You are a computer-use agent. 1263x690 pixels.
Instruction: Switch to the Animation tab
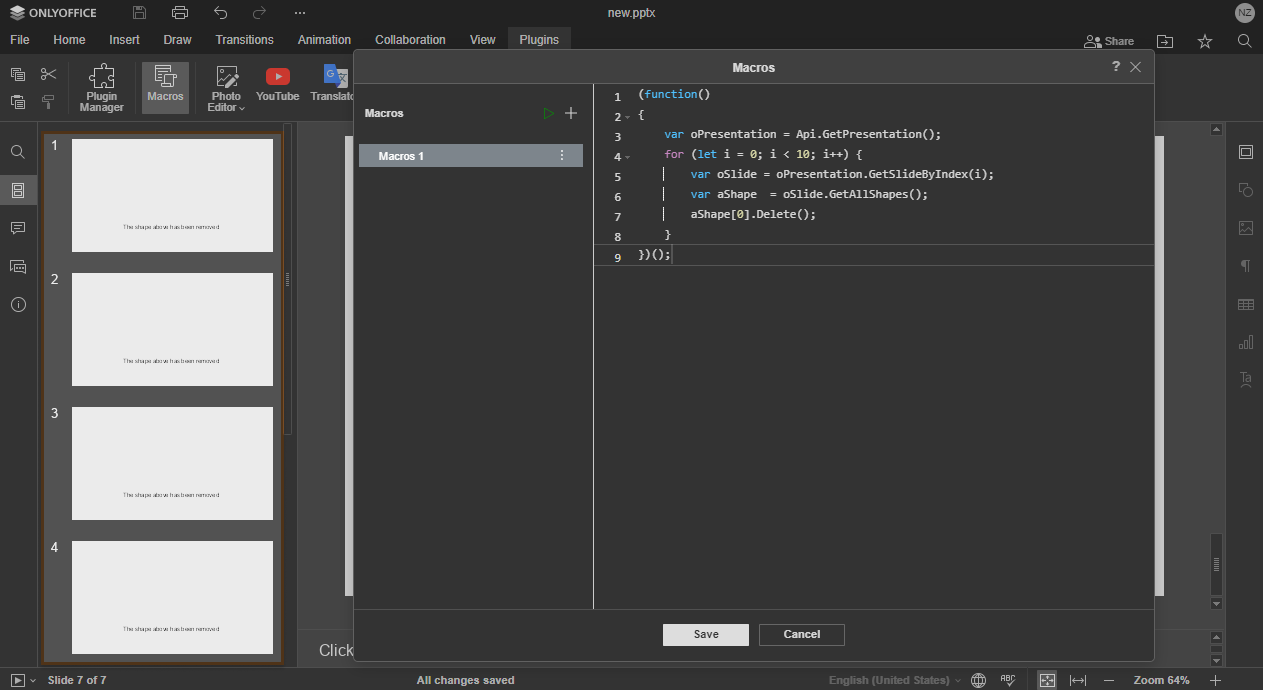[x=324, y=40]
